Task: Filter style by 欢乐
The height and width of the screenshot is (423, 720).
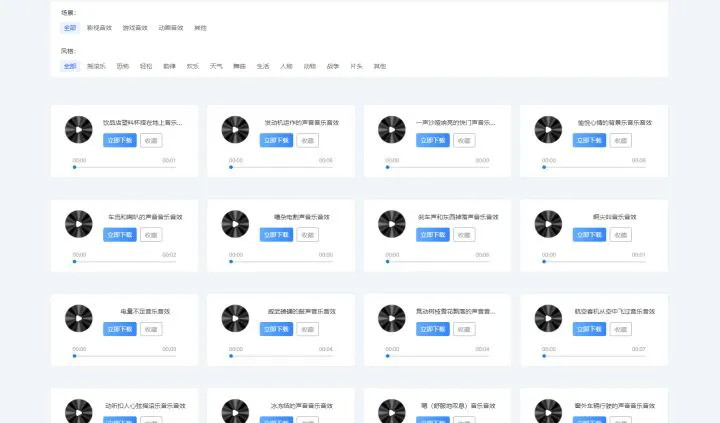Action: click(x=193, y=66)
